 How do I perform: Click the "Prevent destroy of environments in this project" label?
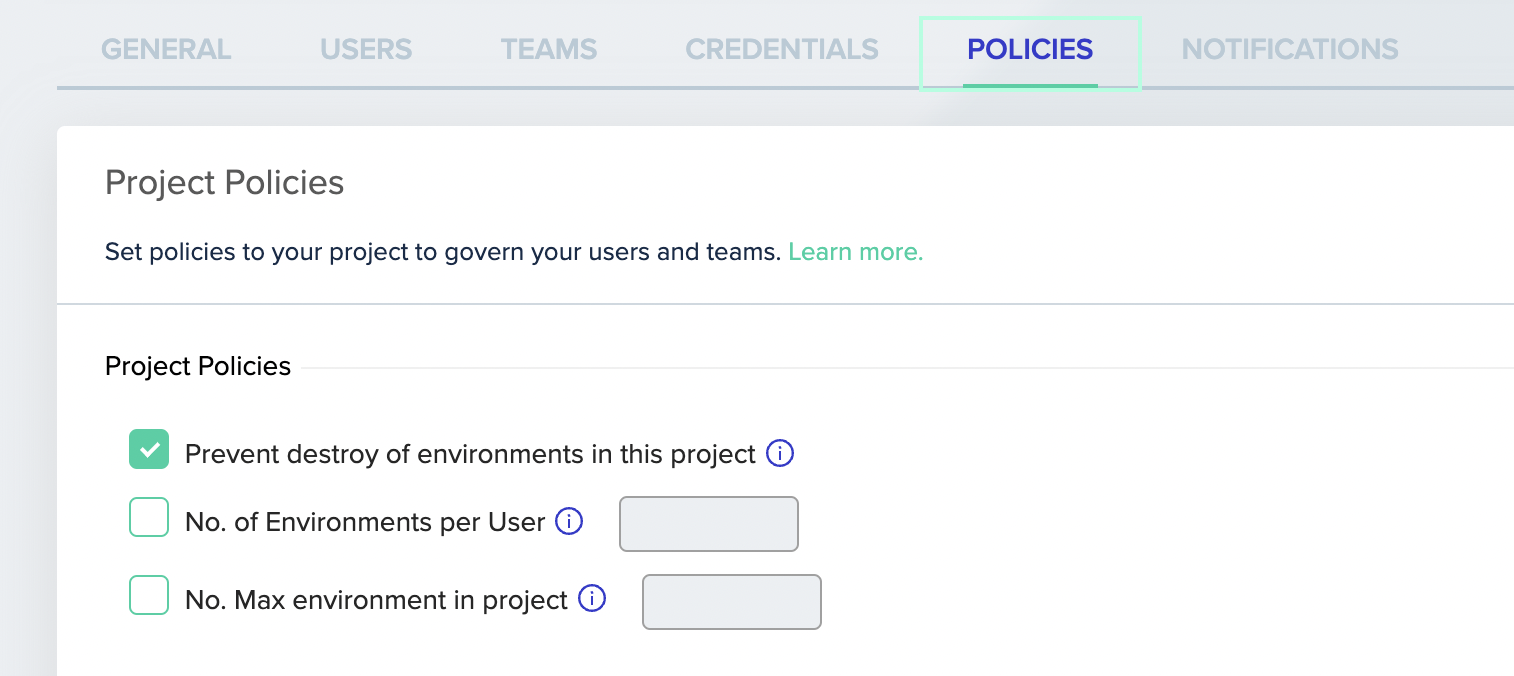click(470, 455)
